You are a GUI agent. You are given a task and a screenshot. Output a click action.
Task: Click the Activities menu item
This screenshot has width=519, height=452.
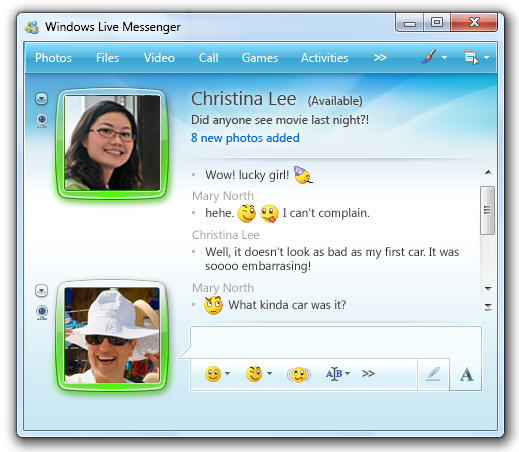(x=325, y=58)
